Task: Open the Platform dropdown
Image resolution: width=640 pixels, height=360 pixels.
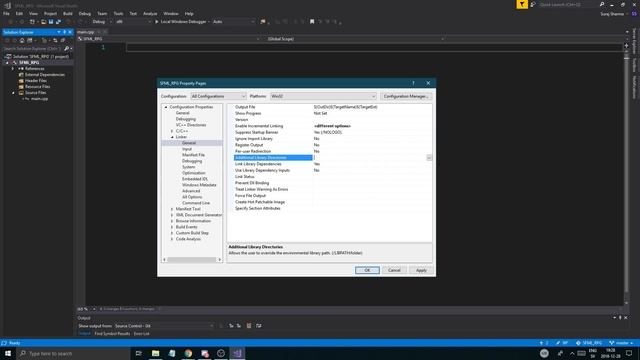Action: point(323,96)
